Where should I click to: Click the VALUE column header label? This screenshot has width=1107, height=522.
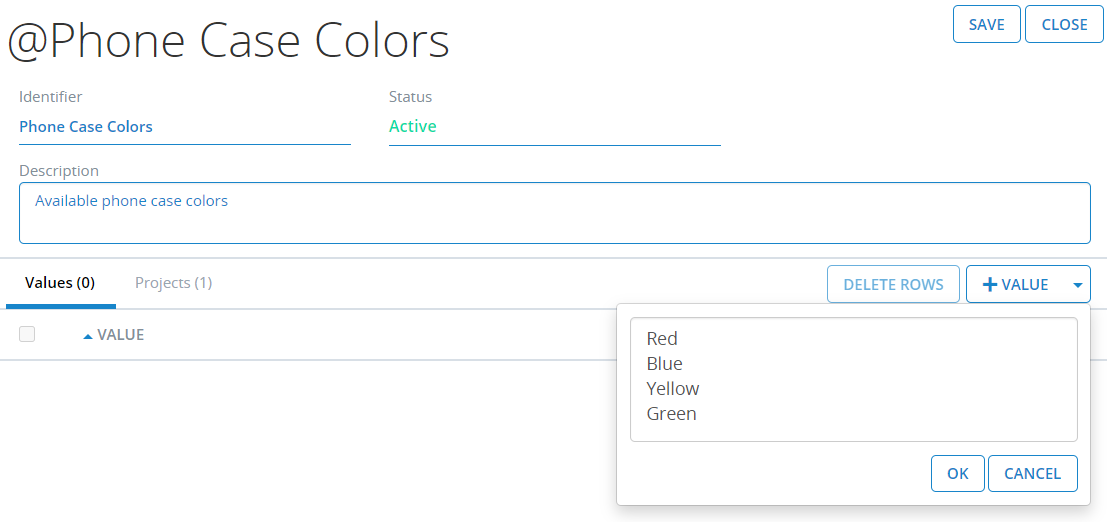[x=121, y=335]
